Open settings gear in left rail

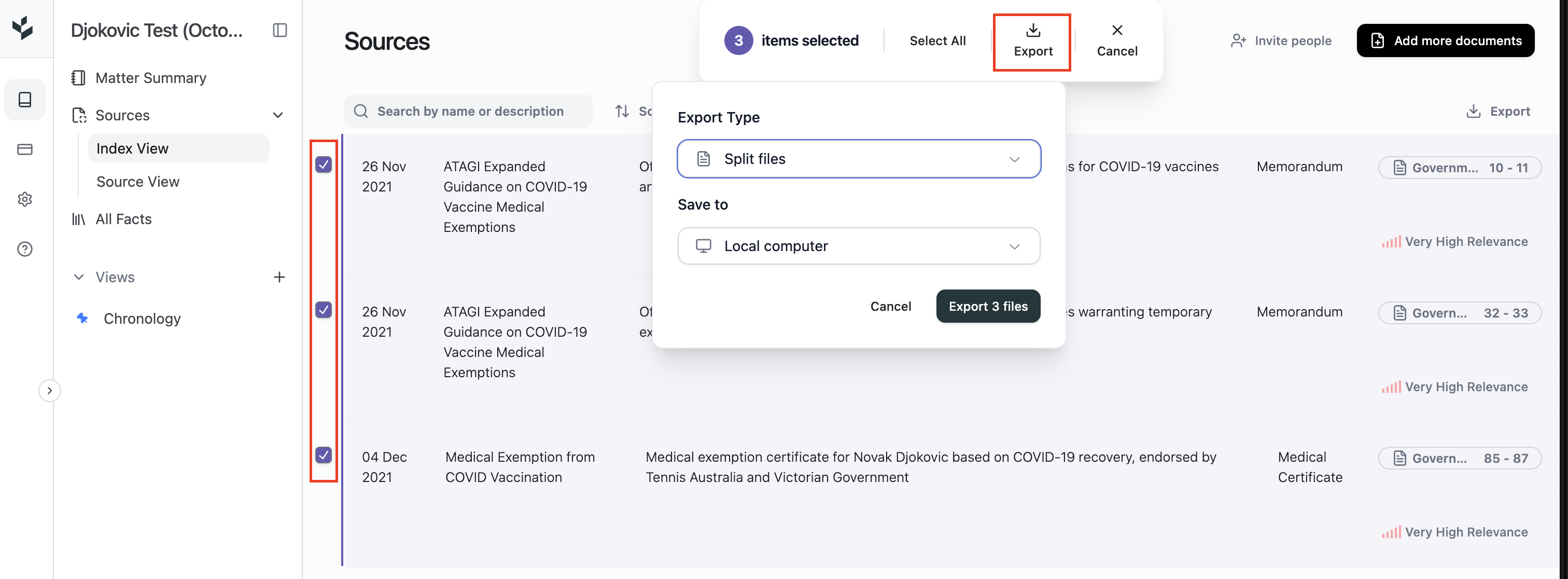[x=25, y=199]
